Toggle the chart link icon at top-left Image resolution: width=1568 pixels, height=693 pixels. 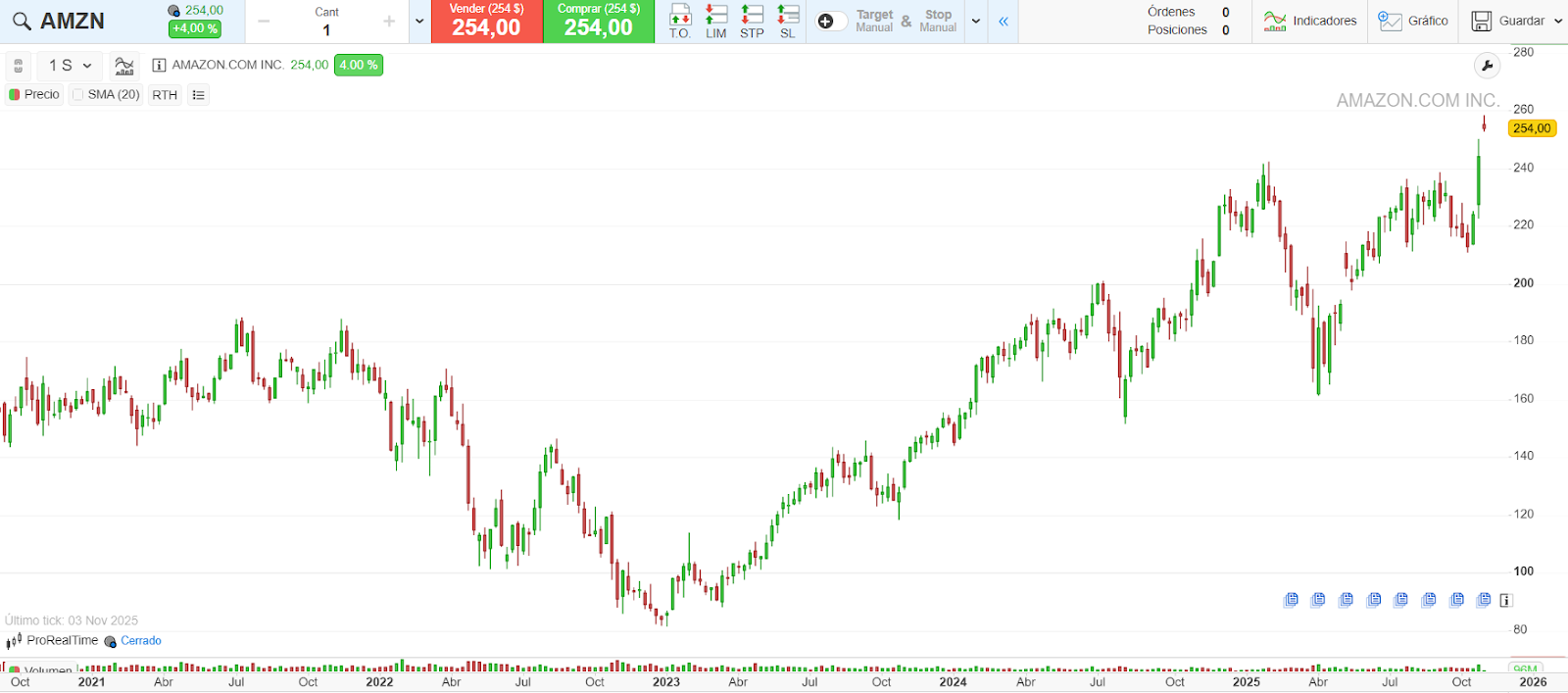[x=18, y=66]
